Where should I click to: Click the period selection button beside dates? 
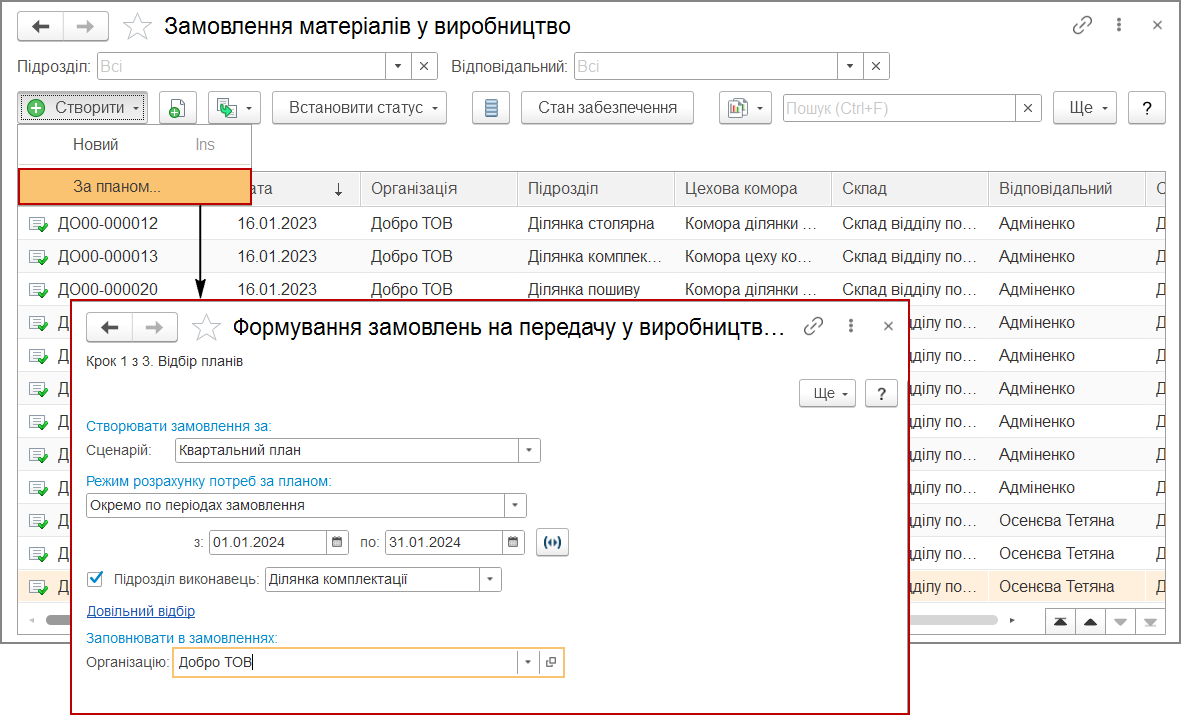[551, 542]
